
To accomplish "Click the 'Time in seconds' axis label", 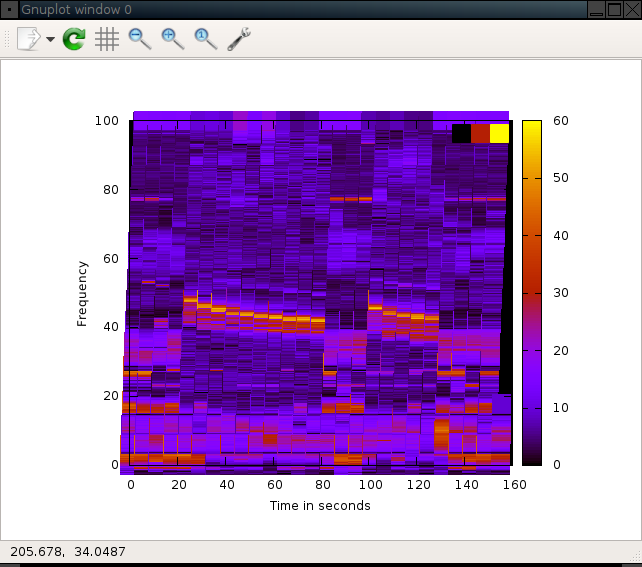I will tap(320, 505).
